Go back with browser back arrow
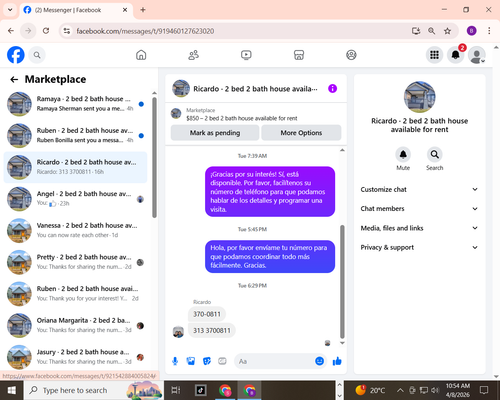Screen dimensions: 500x400 11,31
